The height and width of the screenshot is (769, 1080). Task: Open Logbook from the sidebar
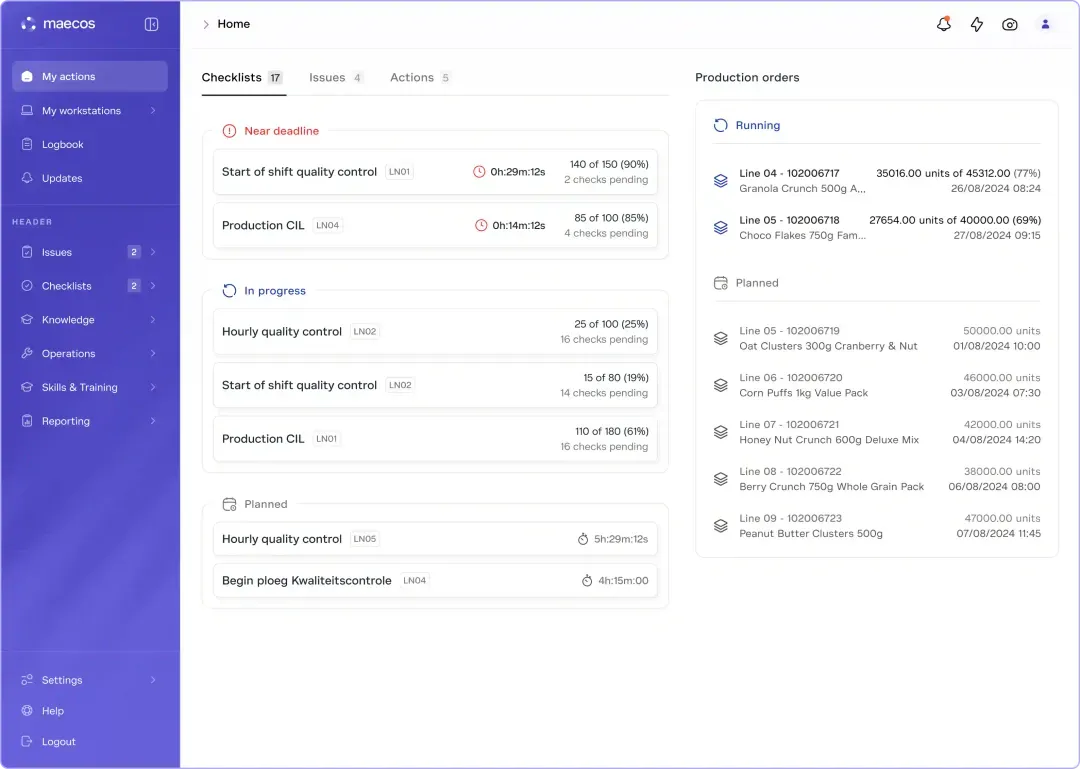pos(90,144)
